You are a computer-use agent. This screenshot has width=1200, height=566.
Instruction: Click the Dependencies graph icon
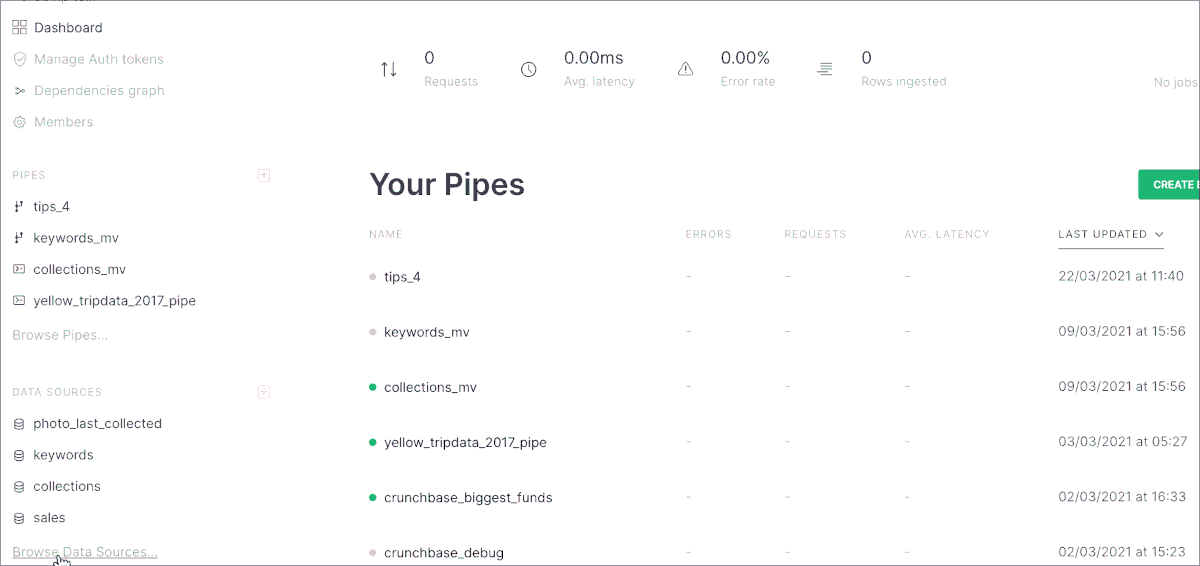(19, 91)
